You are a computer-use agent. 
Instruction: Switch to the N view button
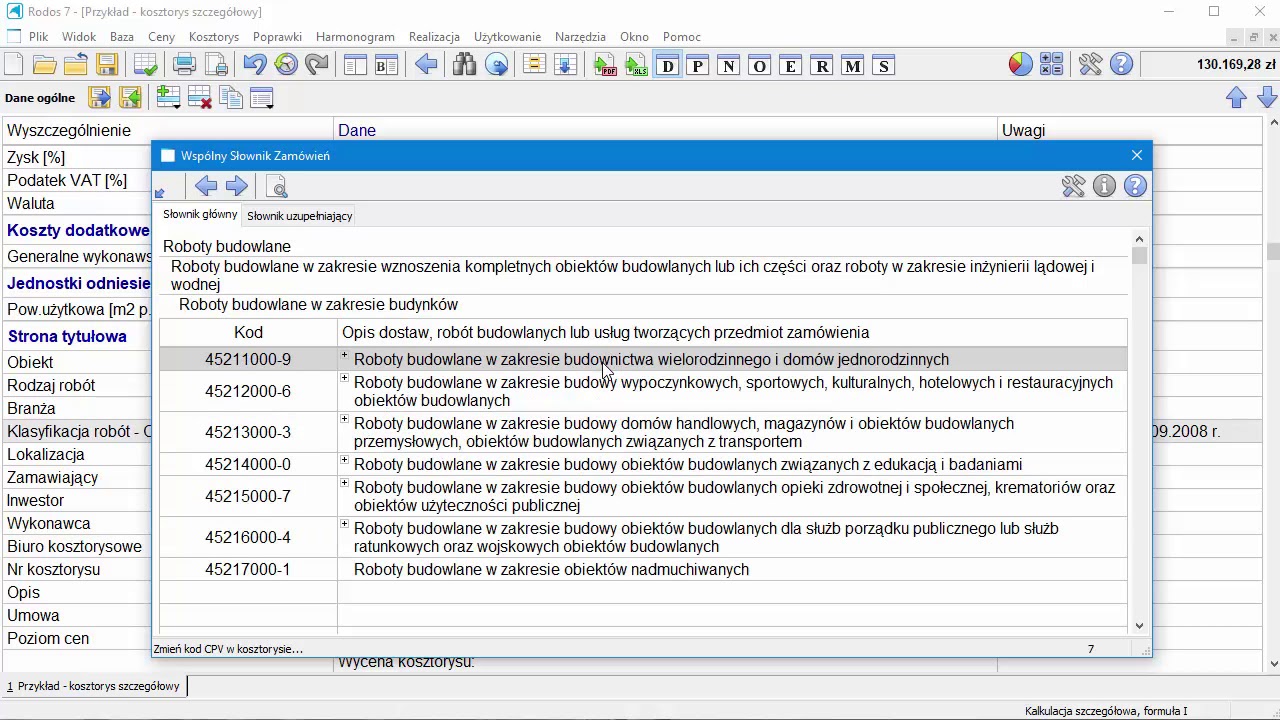(729, 66)
